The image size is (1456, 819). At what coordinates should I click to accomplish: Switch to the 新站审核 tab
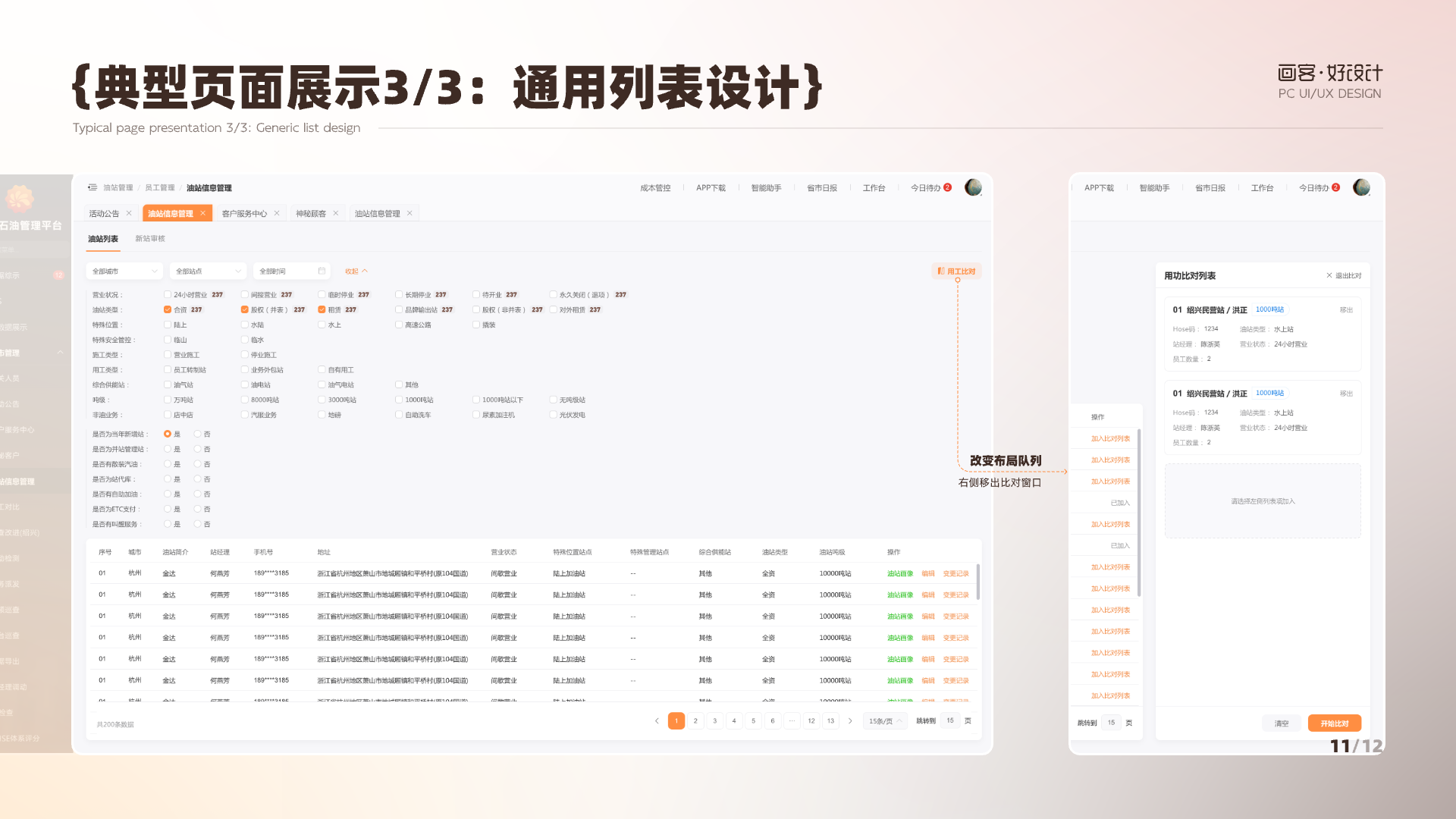click(150, 239)
